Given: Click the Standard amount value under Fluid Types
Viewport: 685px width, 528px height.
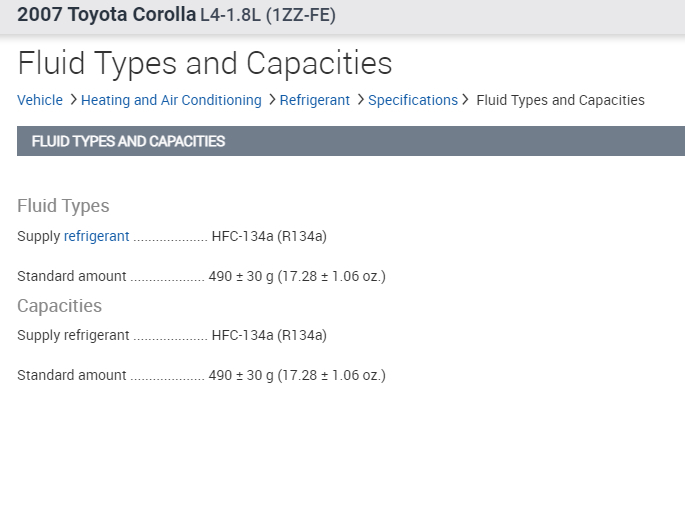Looking at the screenshot, I should [x=297, y=276].
